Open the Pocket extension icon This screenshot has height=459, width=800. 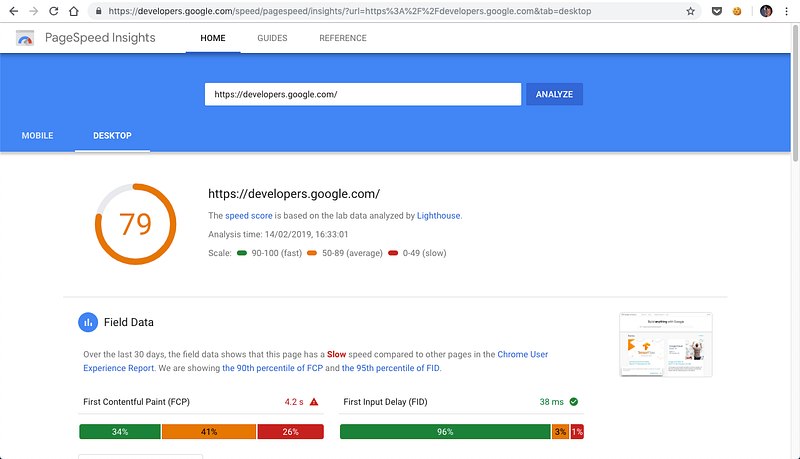pyautogui.click(x=717, y=11)
